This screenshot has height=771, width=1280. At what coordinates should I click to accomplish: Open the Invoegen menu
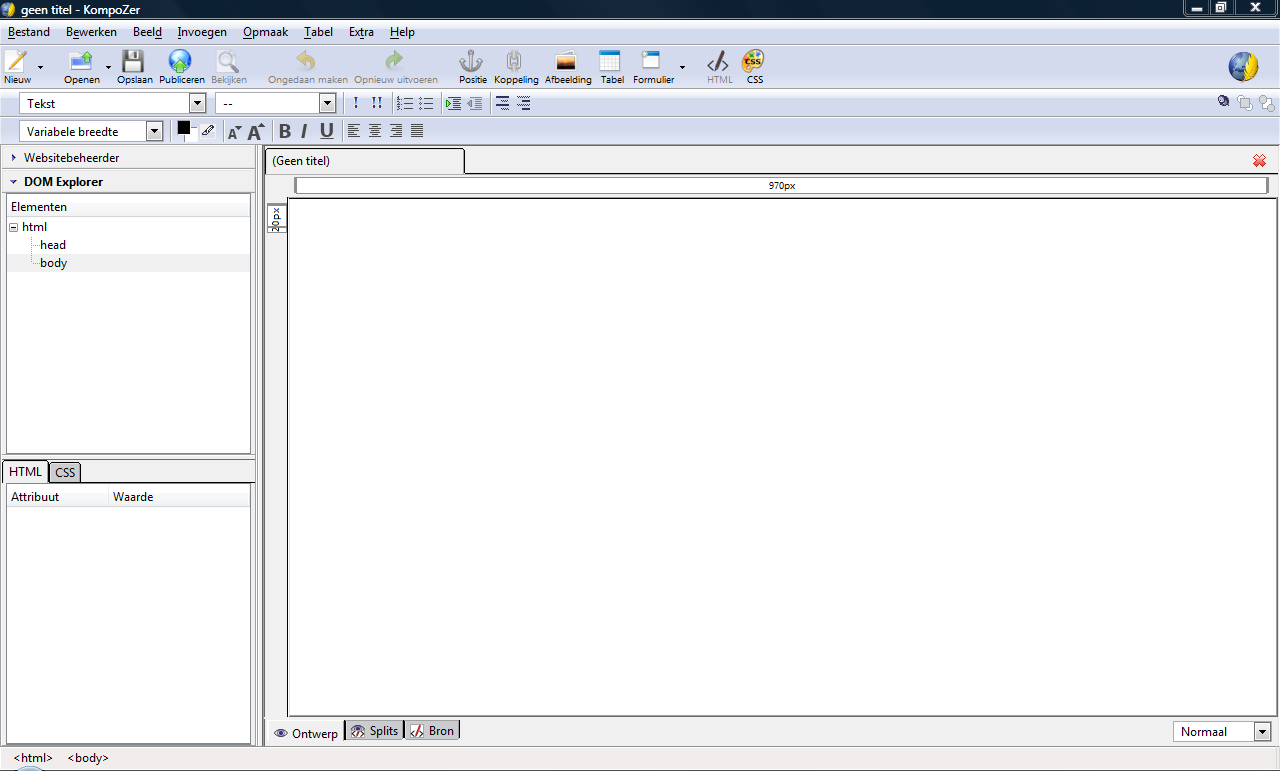pos(202,32)
